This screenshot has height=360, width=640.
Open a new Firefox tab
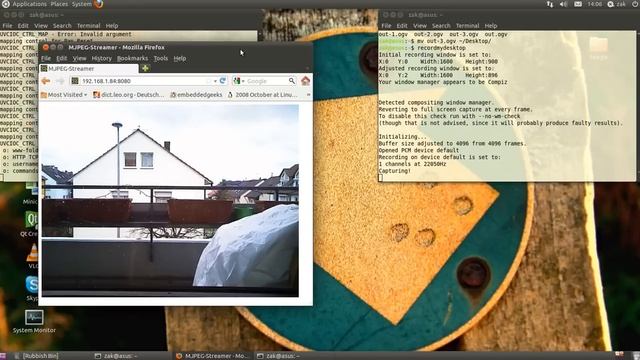(145, 69)
